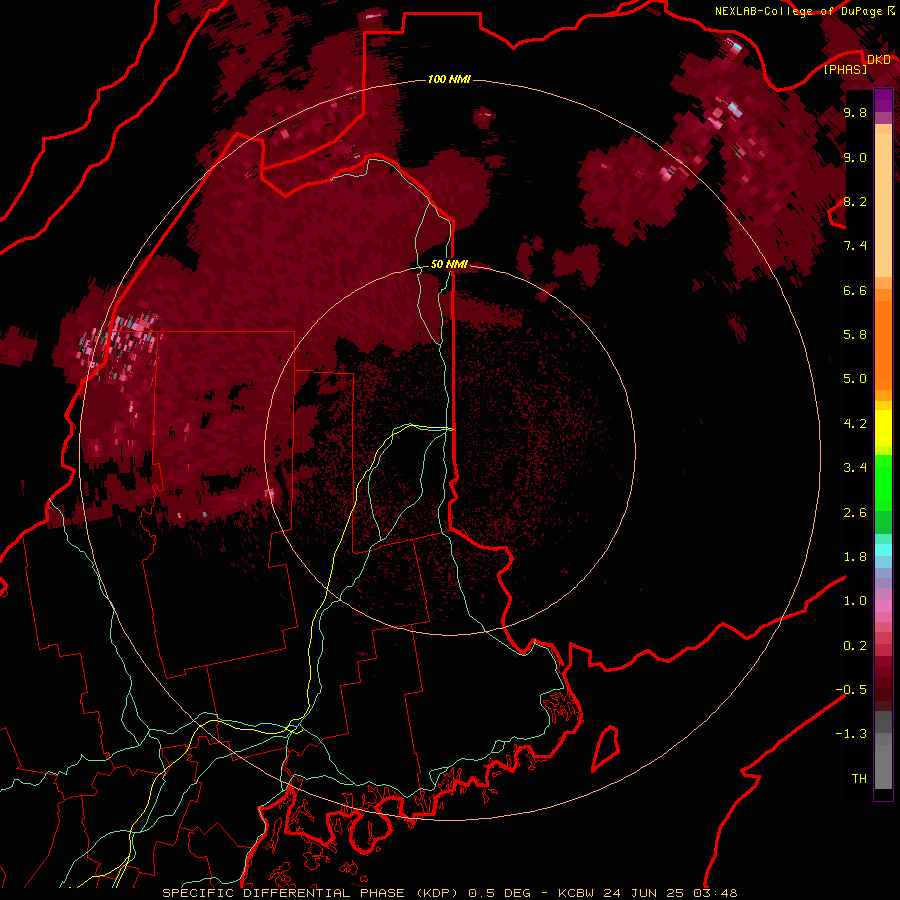This screenshot has width=900, height=900.
Task: Click the 9.8 value on color scale
Action: click(x=855, y=112)
